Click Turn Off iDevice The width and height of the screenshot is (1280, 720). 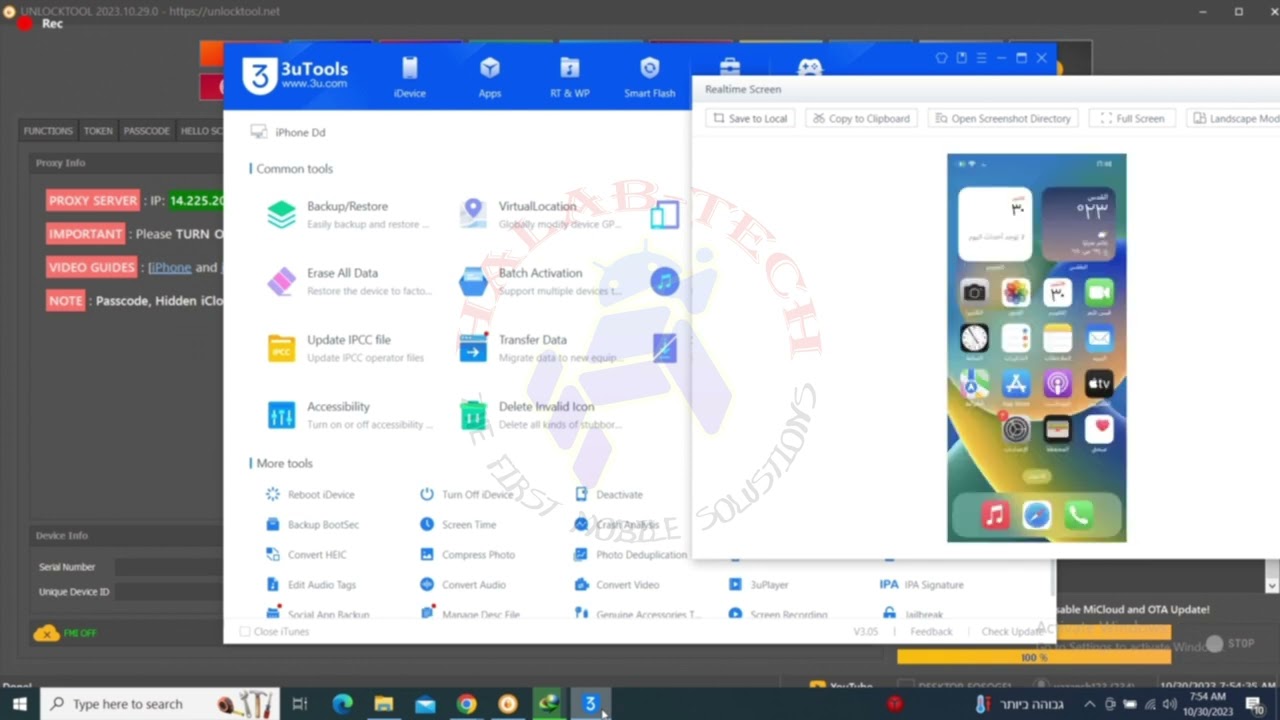pyautogui.click(x=467, y=494)
